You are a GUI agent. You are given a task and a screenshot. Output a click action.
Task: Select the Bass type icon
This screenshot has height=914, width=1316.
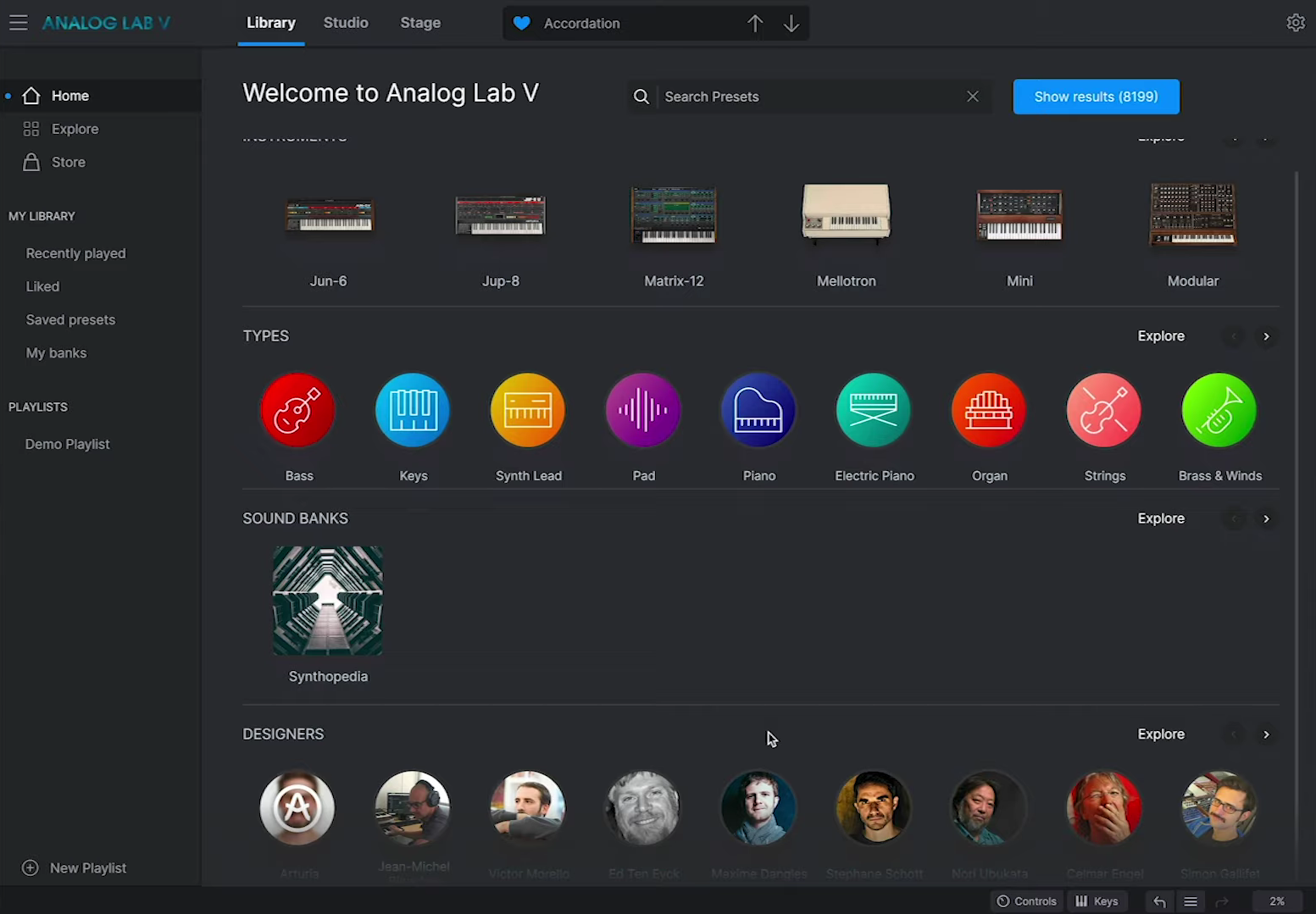298,410
